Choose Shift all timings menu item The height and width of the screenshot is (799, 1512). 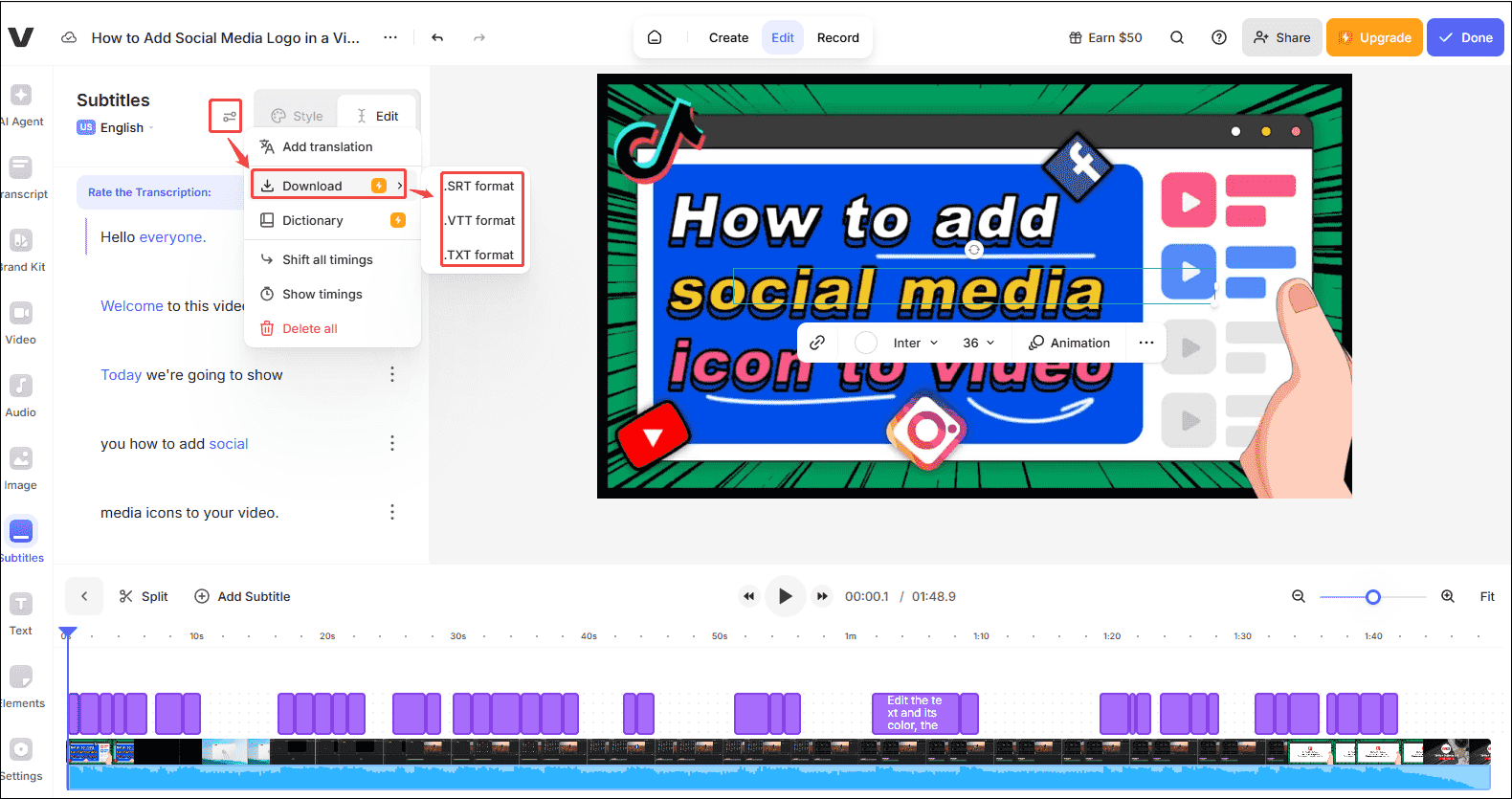tap(327, 259)
